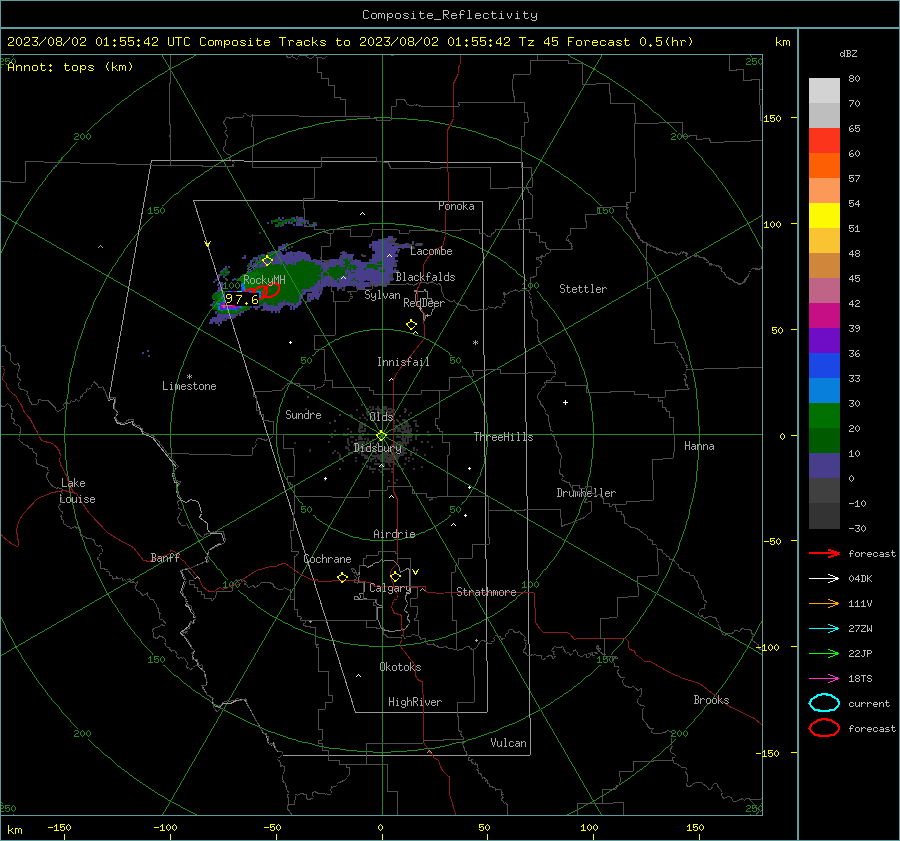
Task: Click the red forecast ellipse legend symbol
Action: (x=824, y=728)
